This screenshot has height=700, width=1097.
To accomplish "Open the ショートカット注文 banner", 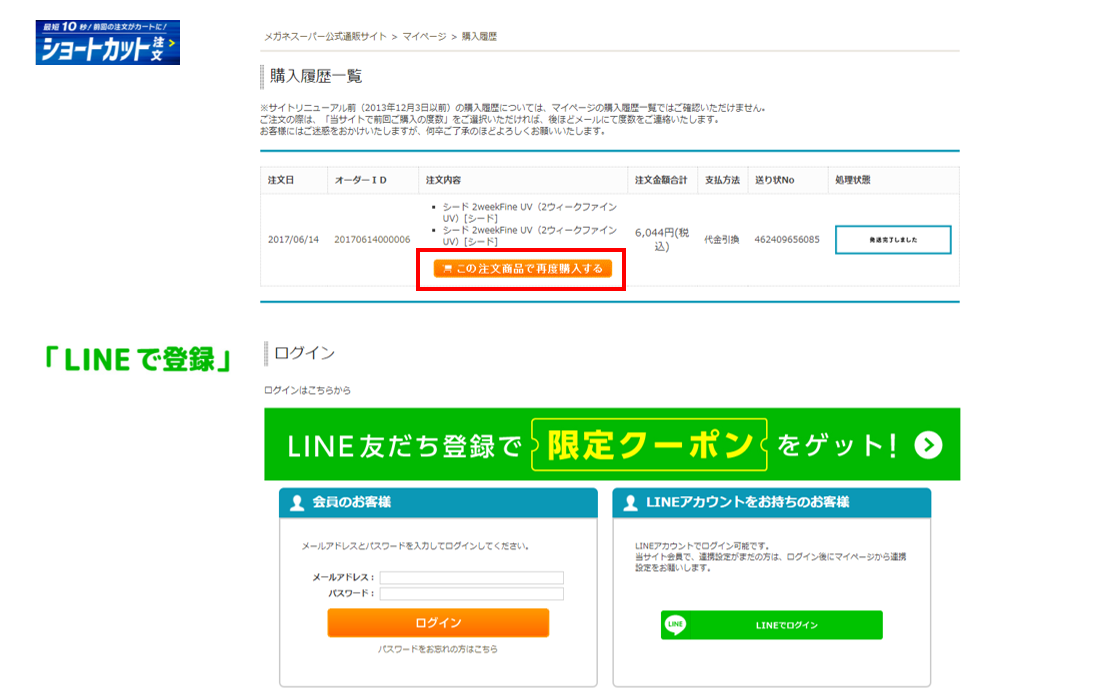I will click(108, 43).
